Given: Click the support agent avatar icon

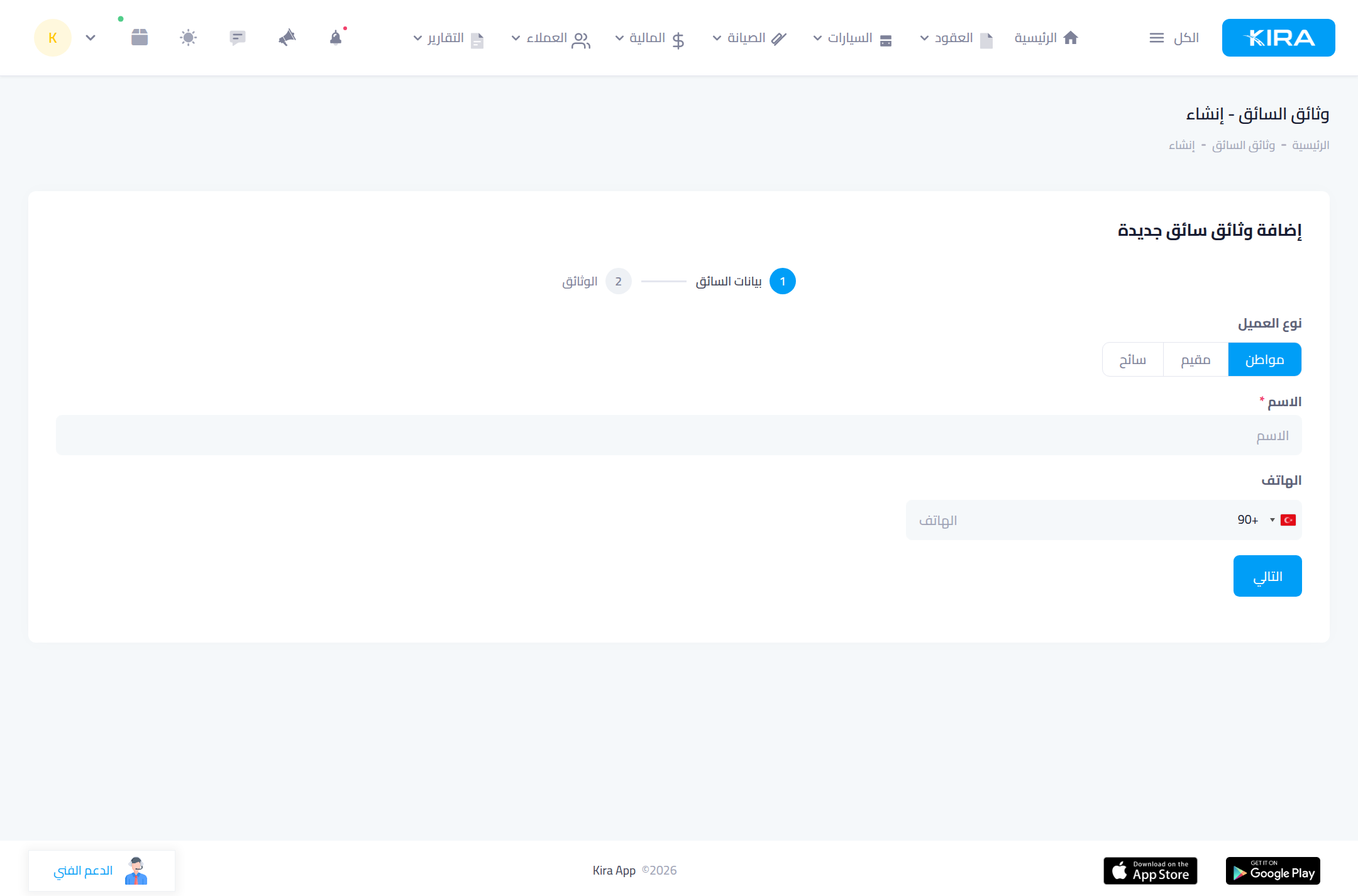Looking at the screenshot, I should coord(136,871).
